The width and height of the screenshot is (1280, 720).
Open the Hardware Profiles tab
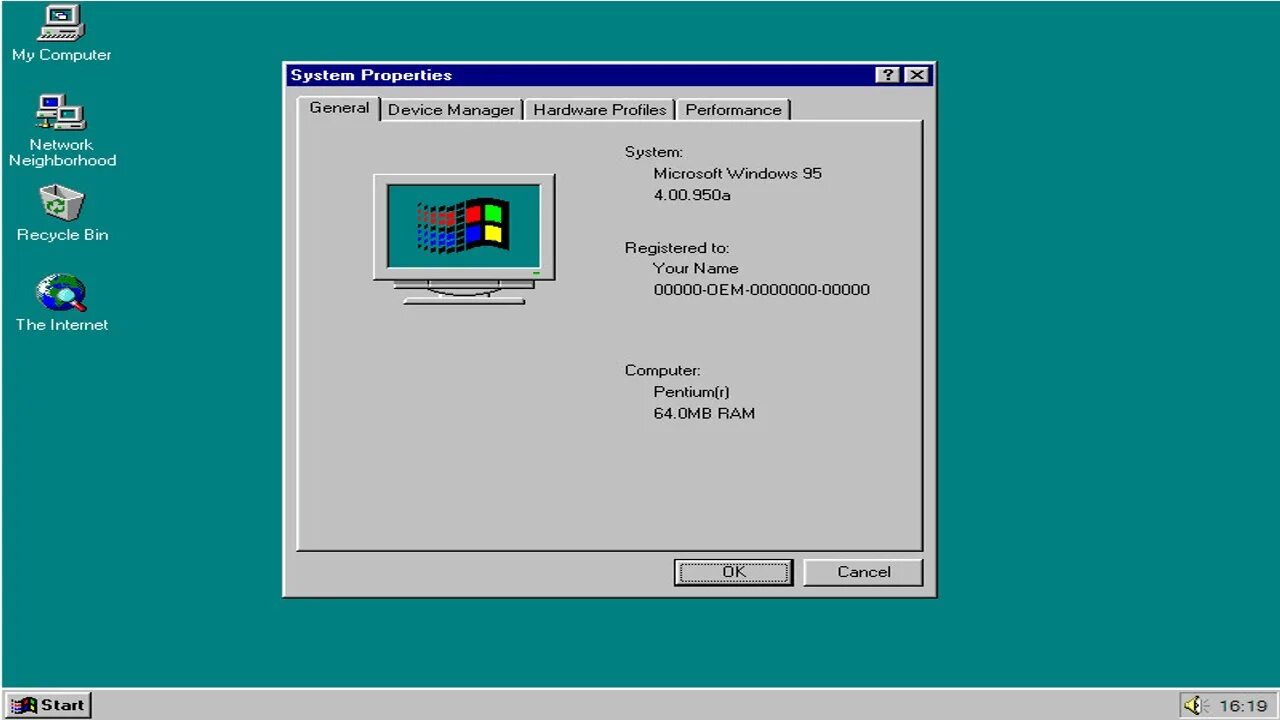[x=599, y=110]
